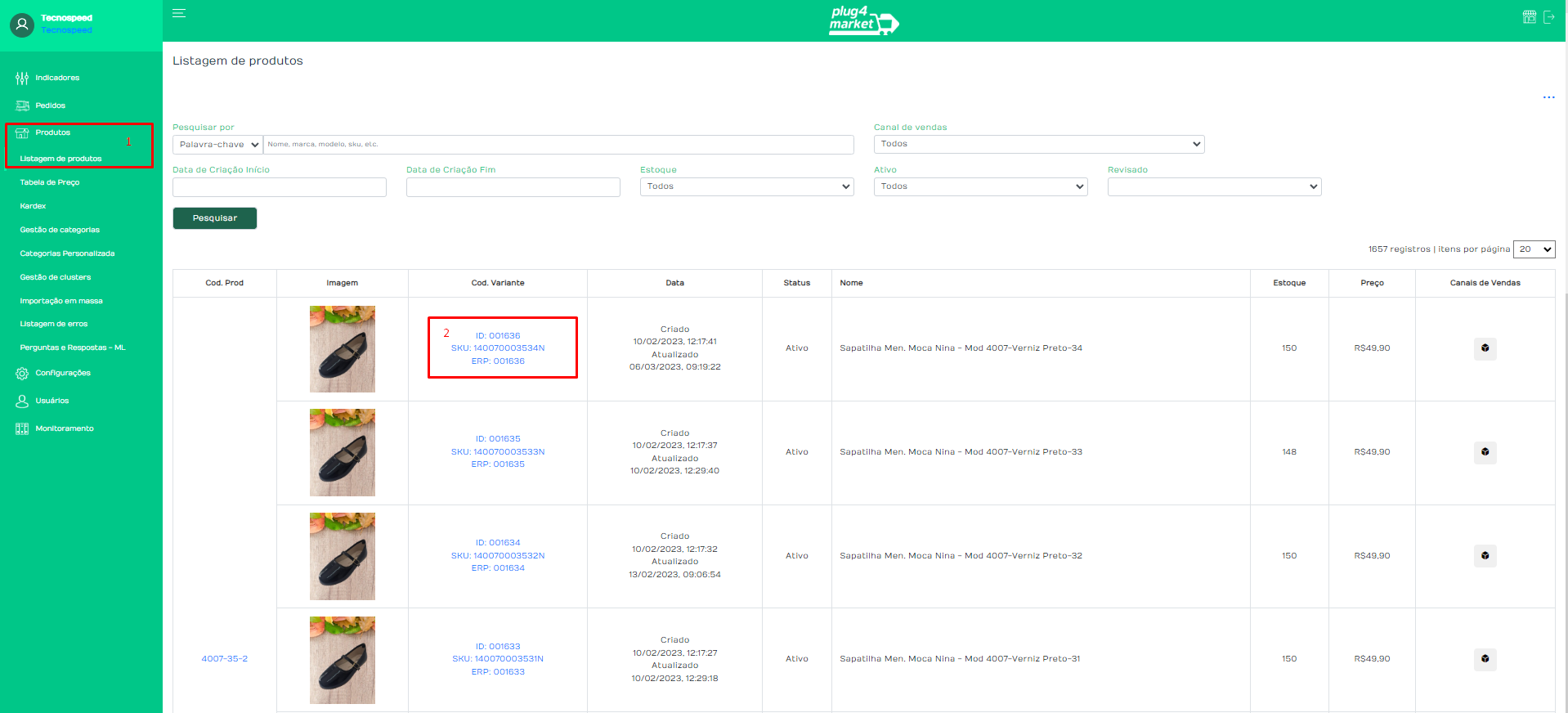
Task: Click the keyword search input field
Action: (558, 145)
